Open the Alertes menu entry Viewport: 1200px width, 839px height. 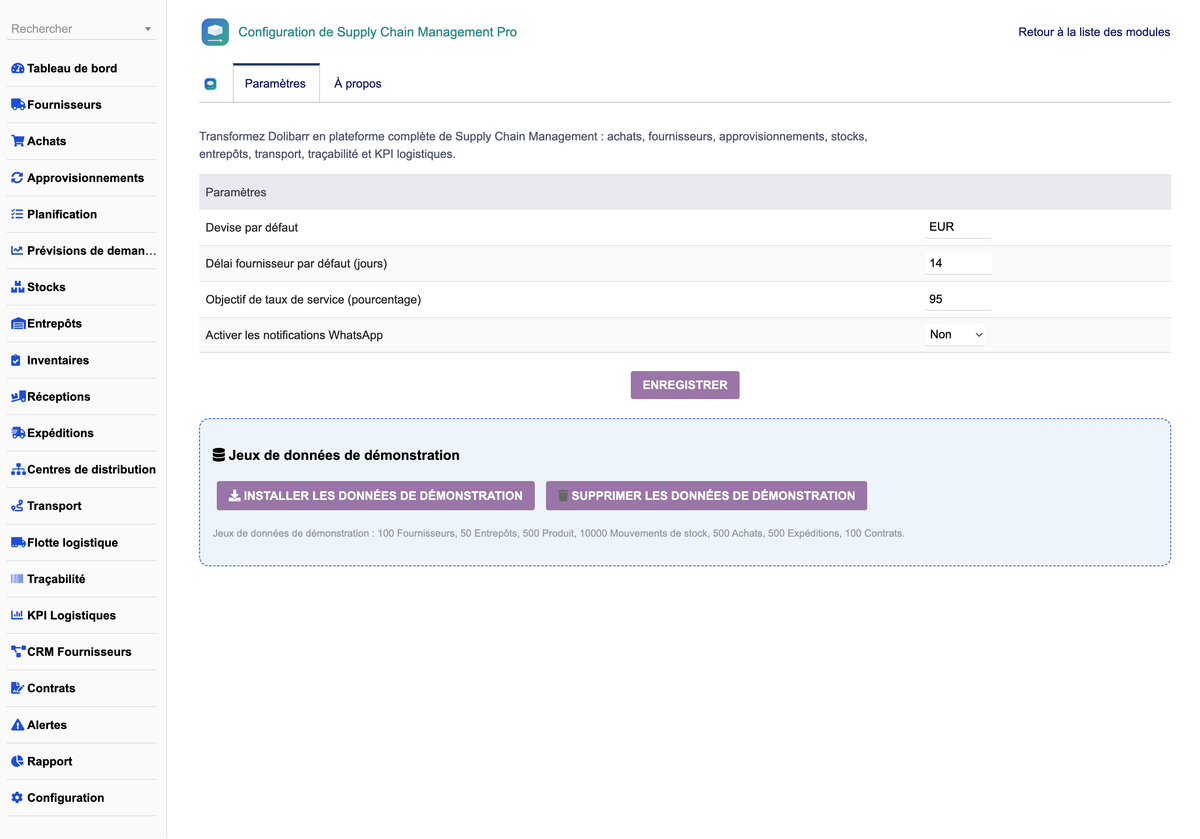tap(47, 725)
